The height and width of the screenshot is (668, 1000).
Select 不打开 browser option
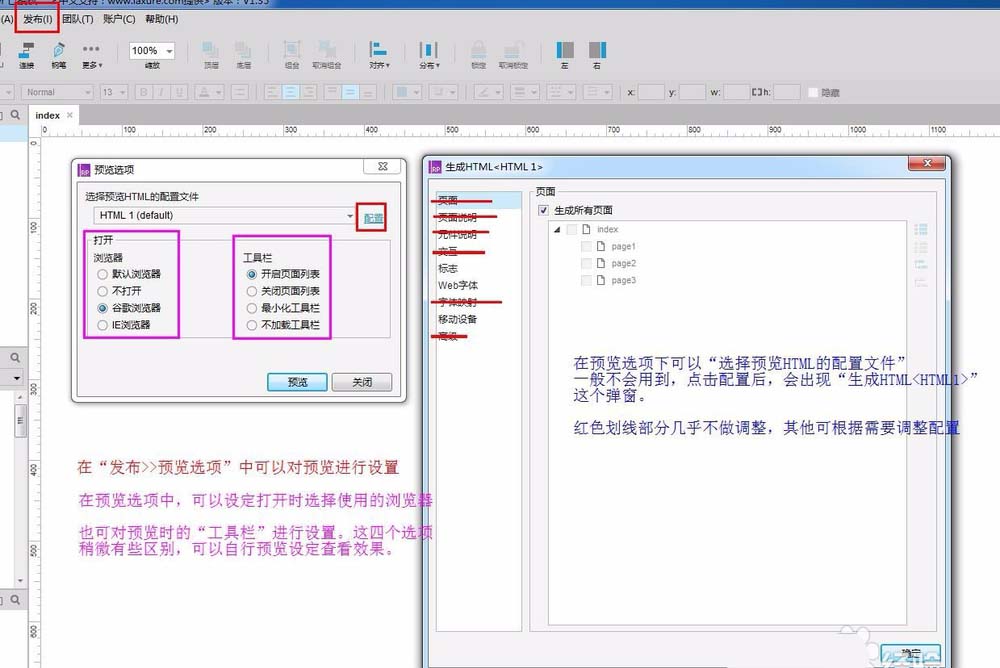[102, 291]
